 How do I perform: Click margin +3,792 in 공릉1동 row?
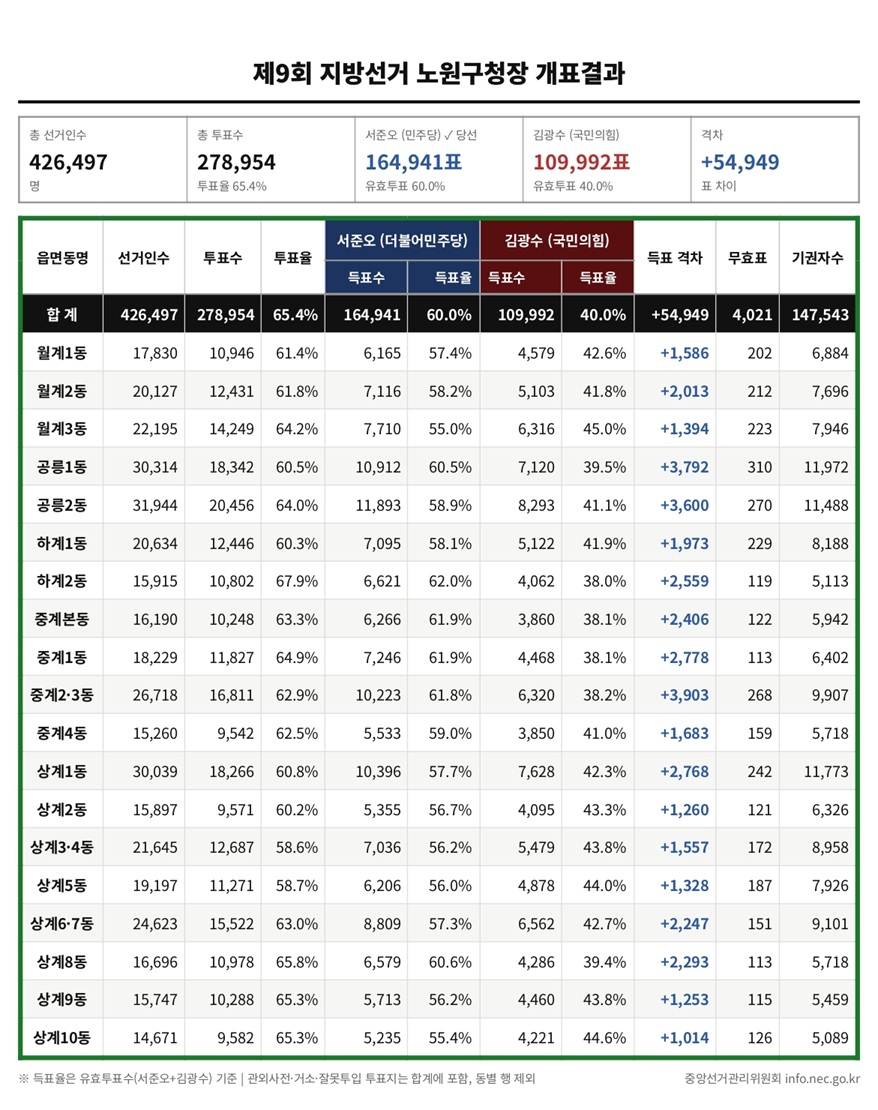[684, 467]
